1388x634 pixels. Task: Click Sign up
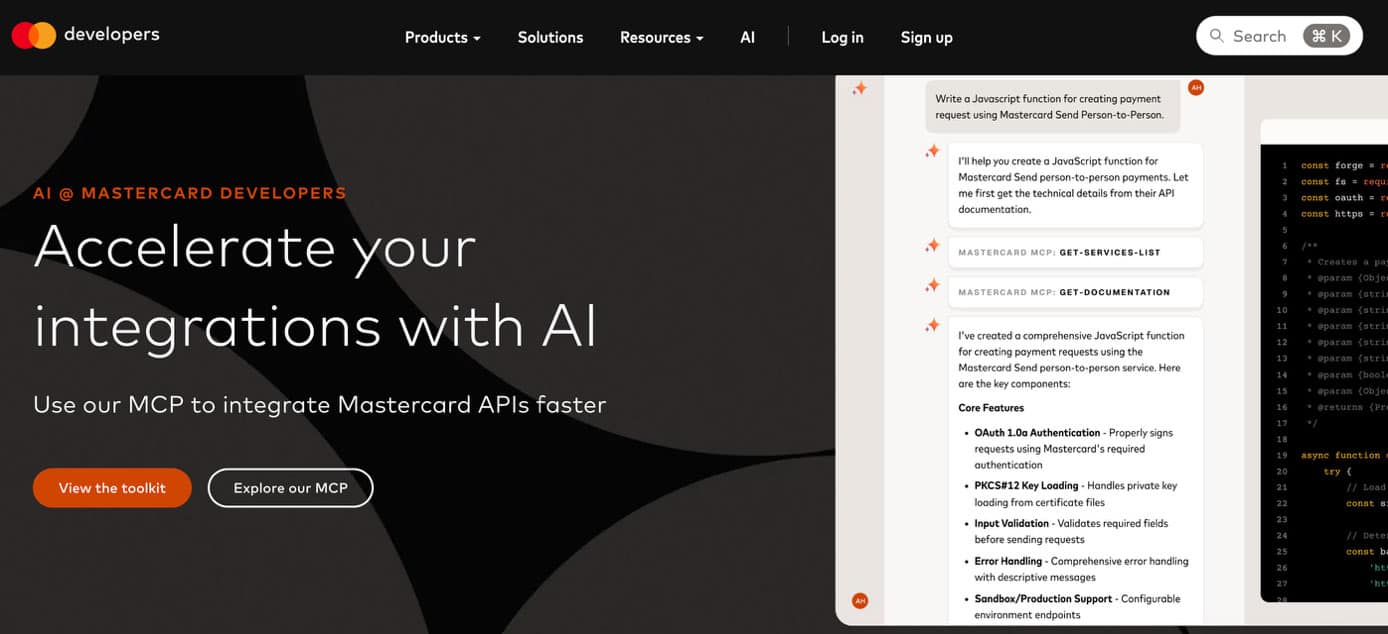[926, 37]
